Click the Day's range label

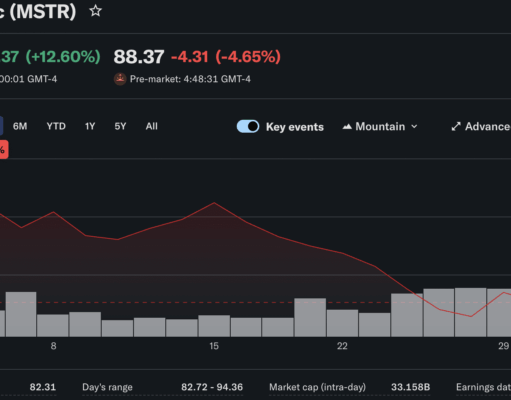point(107,387)
